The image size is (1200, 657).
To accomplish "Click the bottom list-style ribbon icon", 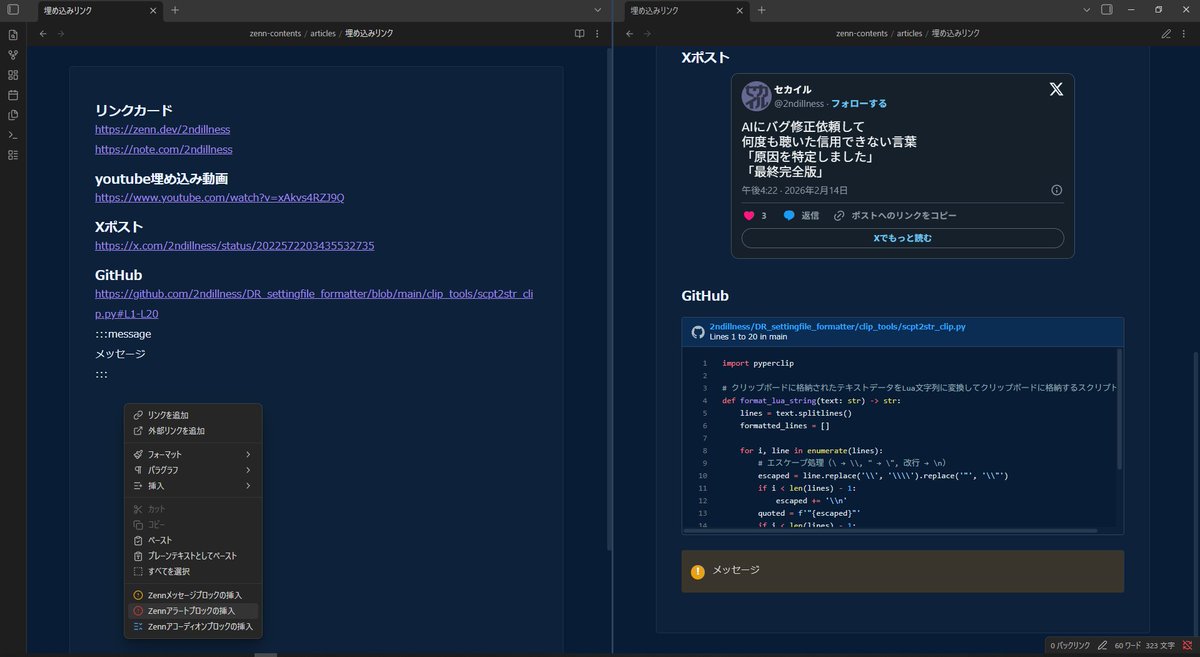I will click(13, 155).
